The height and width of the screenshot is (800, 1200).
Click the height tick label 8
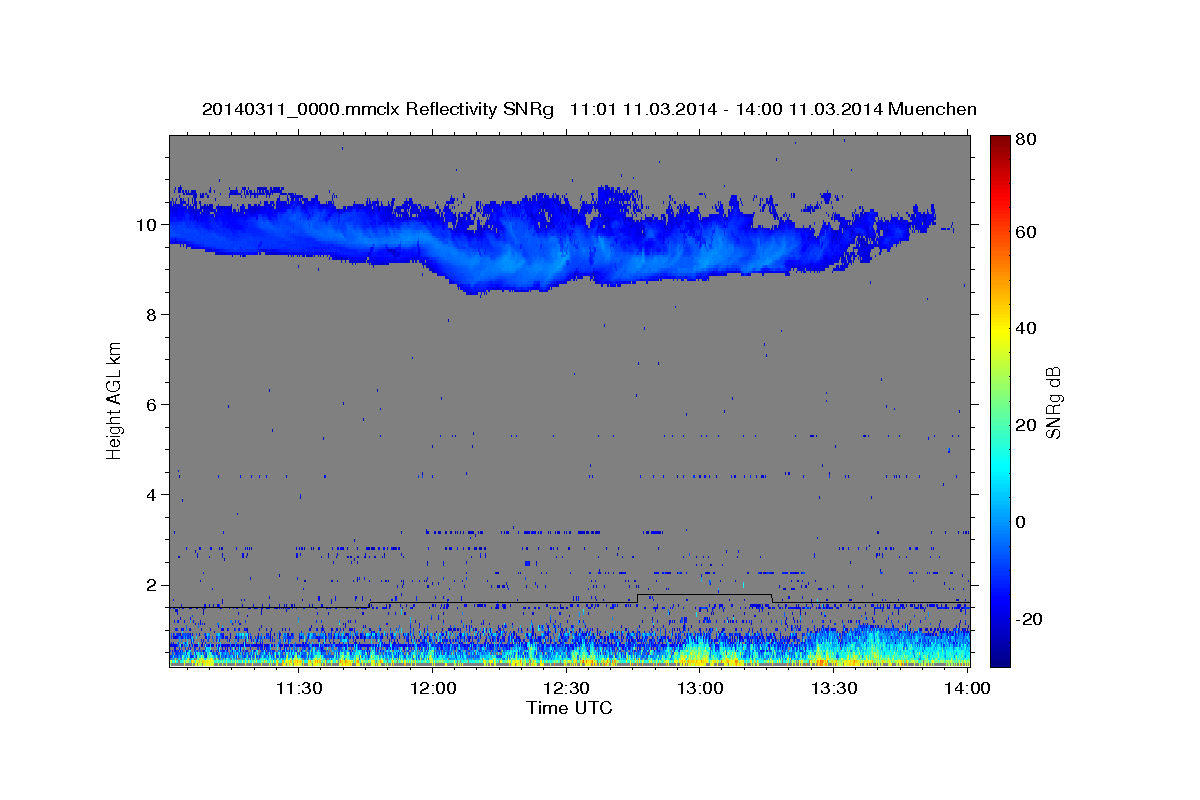click(153, 314)
